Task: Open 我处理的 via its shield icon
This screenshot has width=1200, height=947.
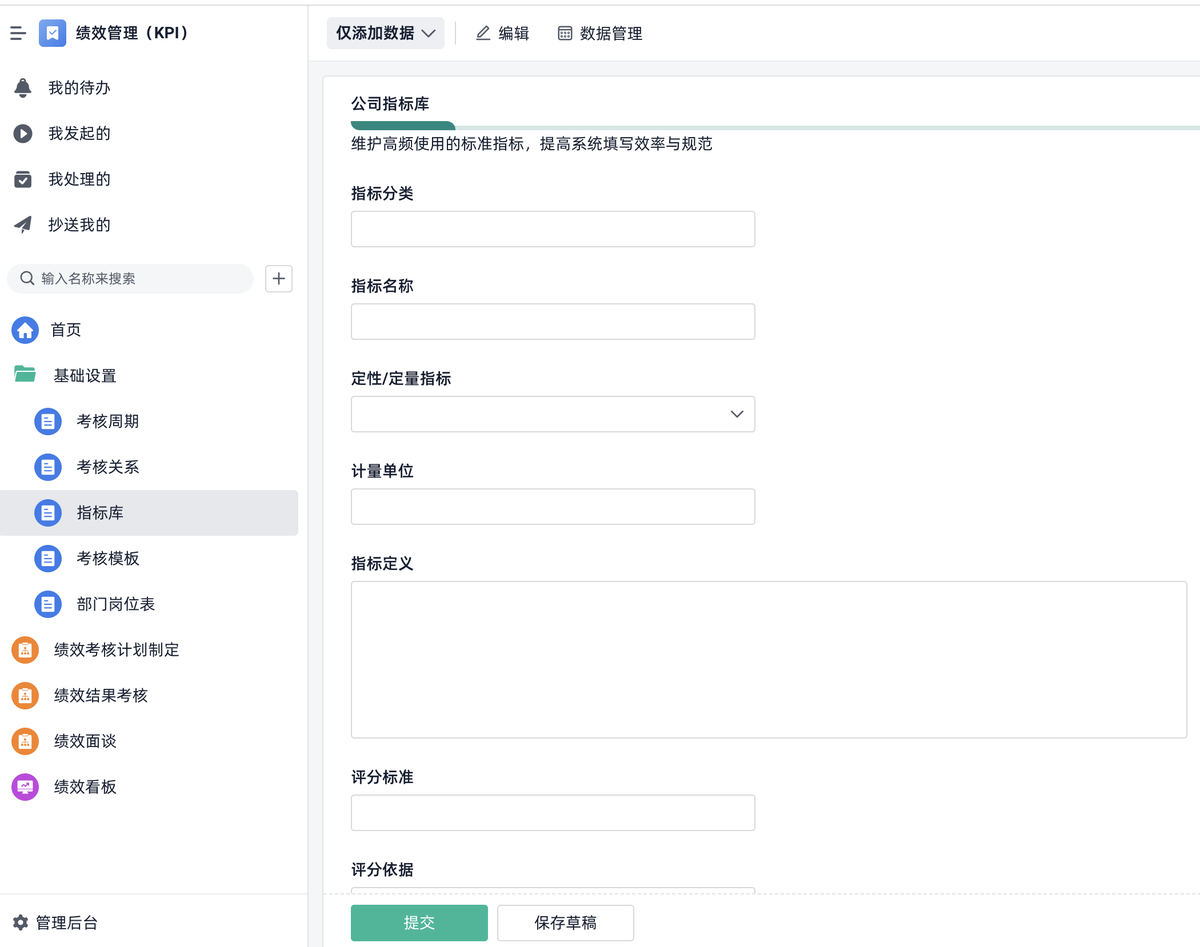Action: (x=25, y=179)
